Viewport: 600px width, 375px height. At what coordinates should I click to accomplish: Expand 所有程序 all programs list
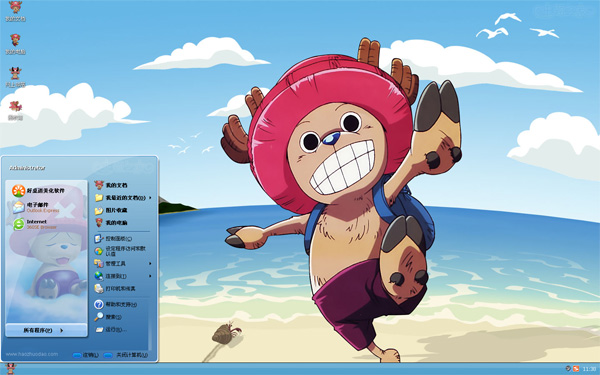pos(46,330)
